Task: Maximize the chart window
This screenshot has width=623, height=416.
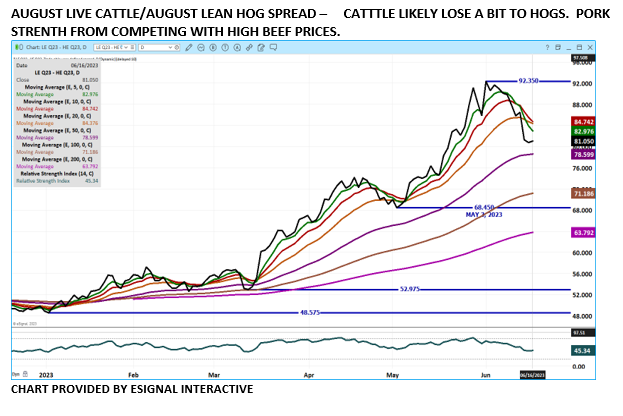Action: (x=576, y=48)
